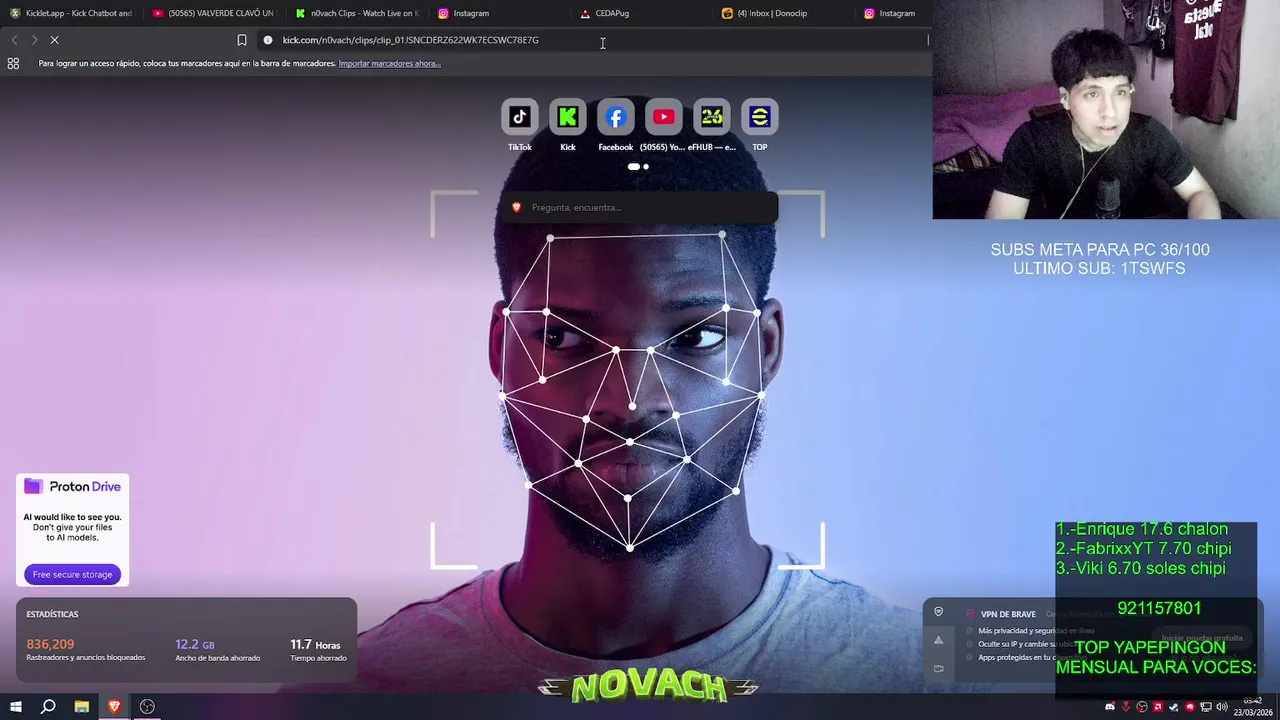The width and height of the screenshot is (1280, 720).
Task: Click the browser back arrow
Action: [x=14, y=40]
